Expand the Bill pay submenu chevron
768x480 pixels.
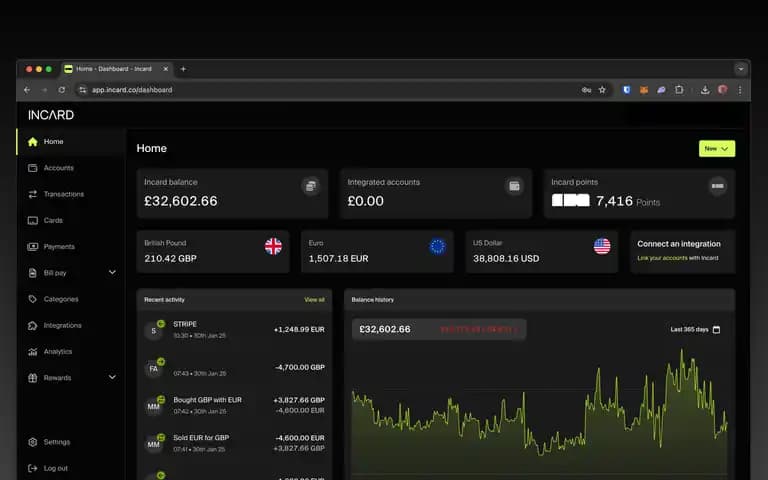tap(112, 272)
